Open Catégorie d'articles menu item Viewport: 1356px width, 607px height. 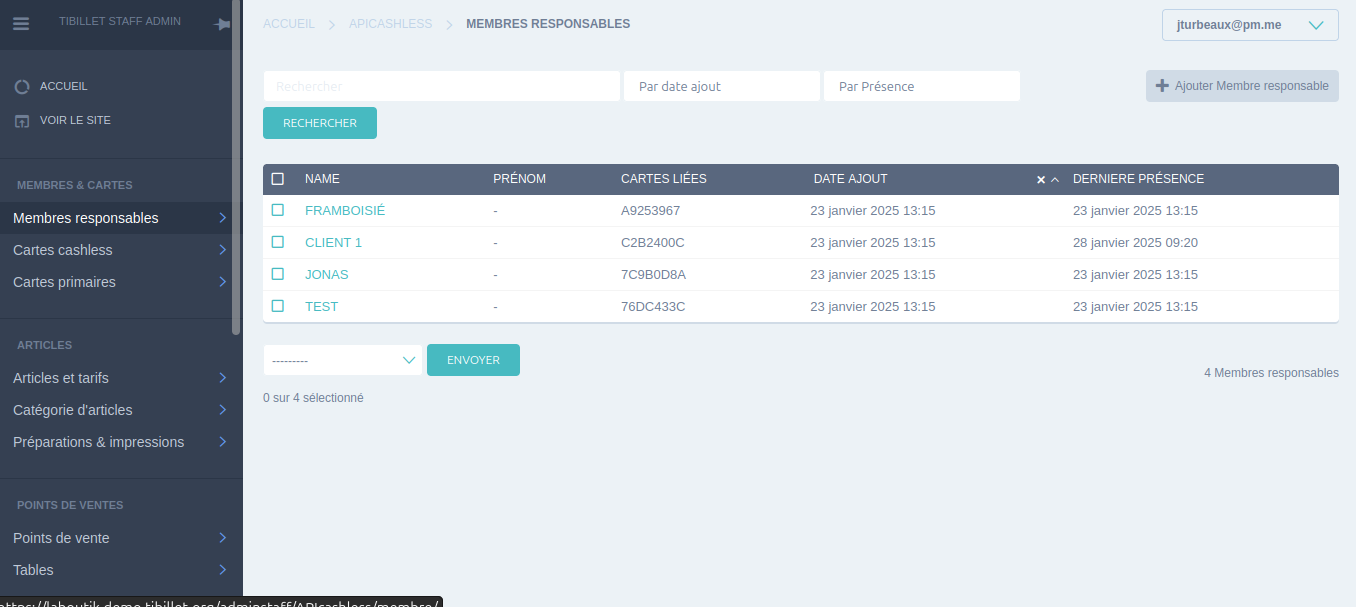[116, 410]
